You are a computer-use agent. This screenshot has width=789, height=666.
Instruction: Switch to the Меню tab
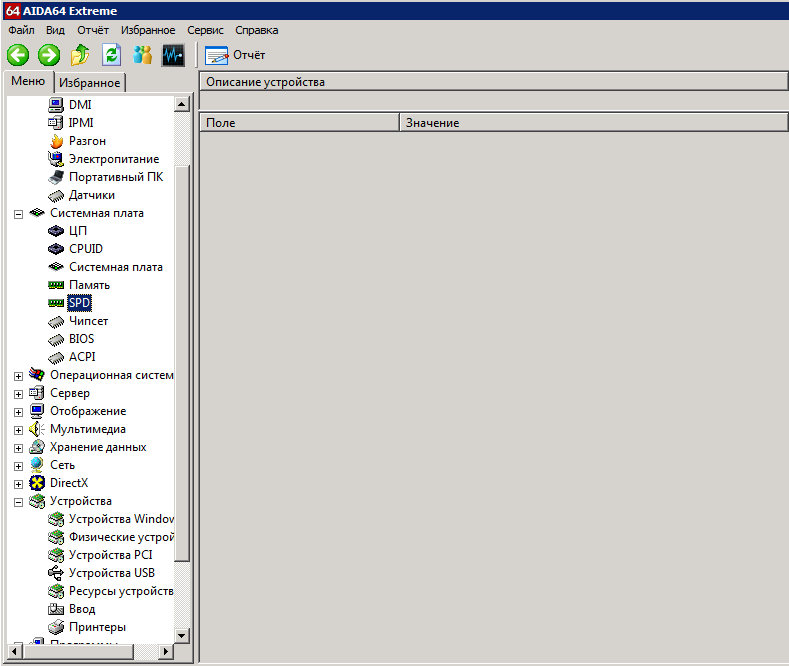pos(28,81)
